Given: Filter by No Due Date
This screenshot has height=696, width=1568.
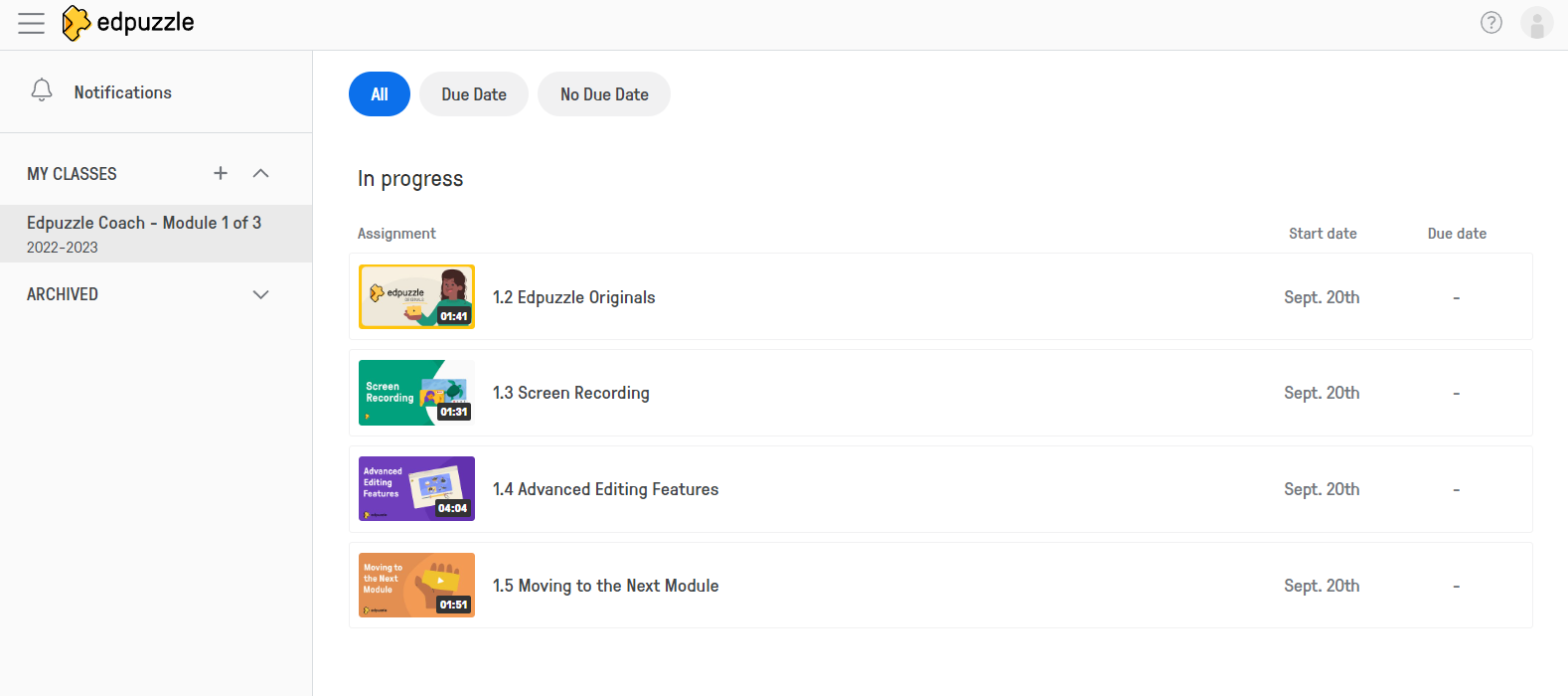Looking at the screenshot, I should point(604,94).
